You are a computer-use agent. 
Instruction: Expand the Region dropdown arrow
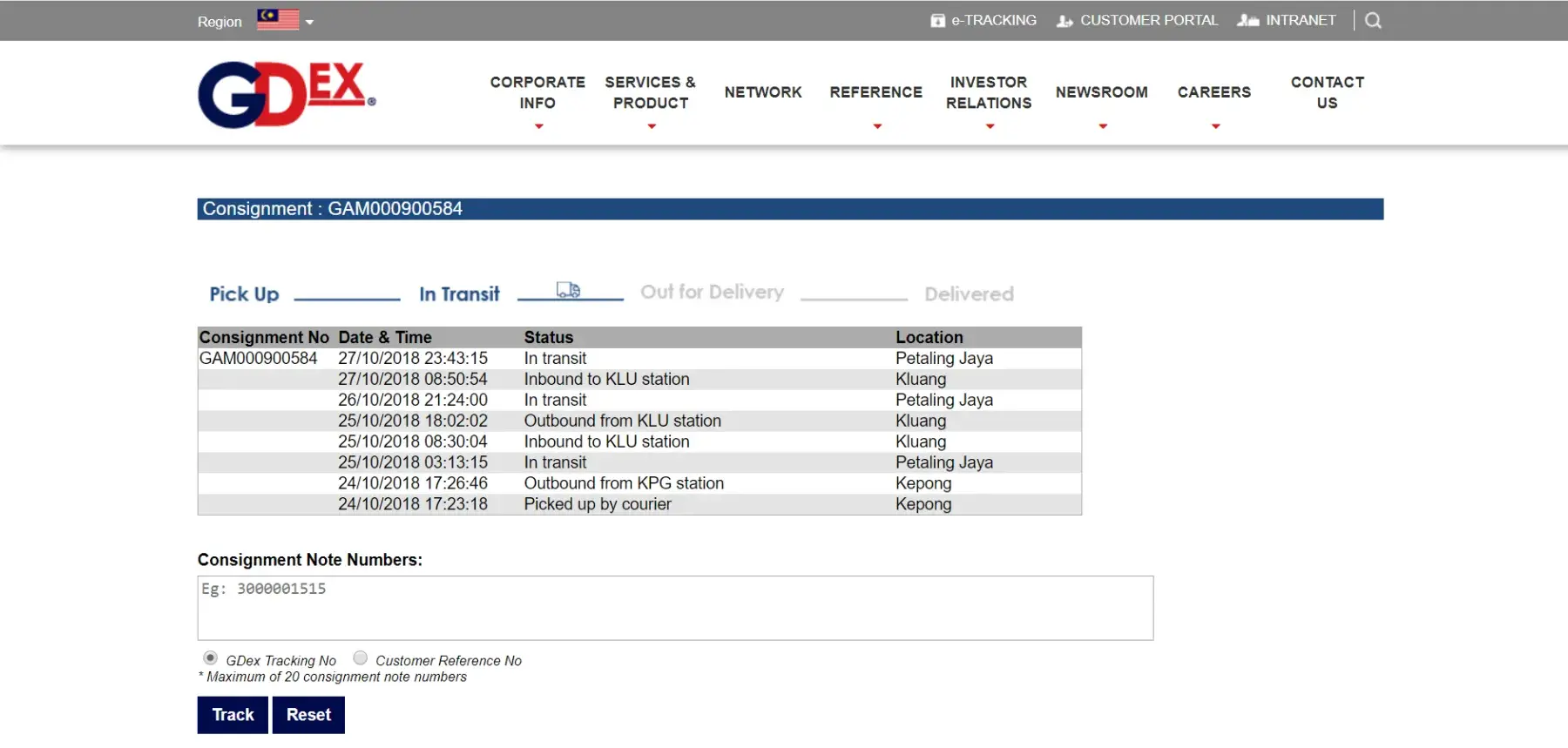point(309,23)
